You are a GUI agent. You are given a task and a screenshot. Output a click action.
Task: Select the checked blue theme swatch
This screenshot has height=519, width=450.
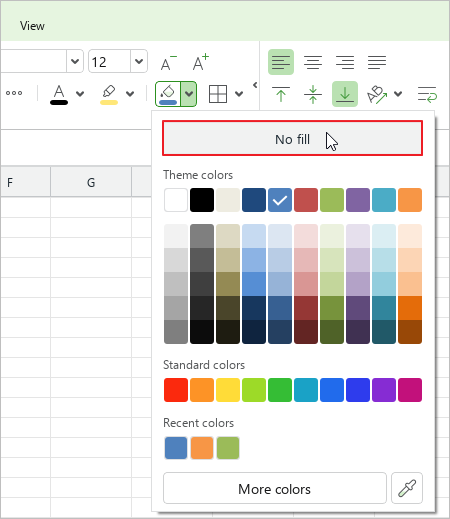pos(280,200)
